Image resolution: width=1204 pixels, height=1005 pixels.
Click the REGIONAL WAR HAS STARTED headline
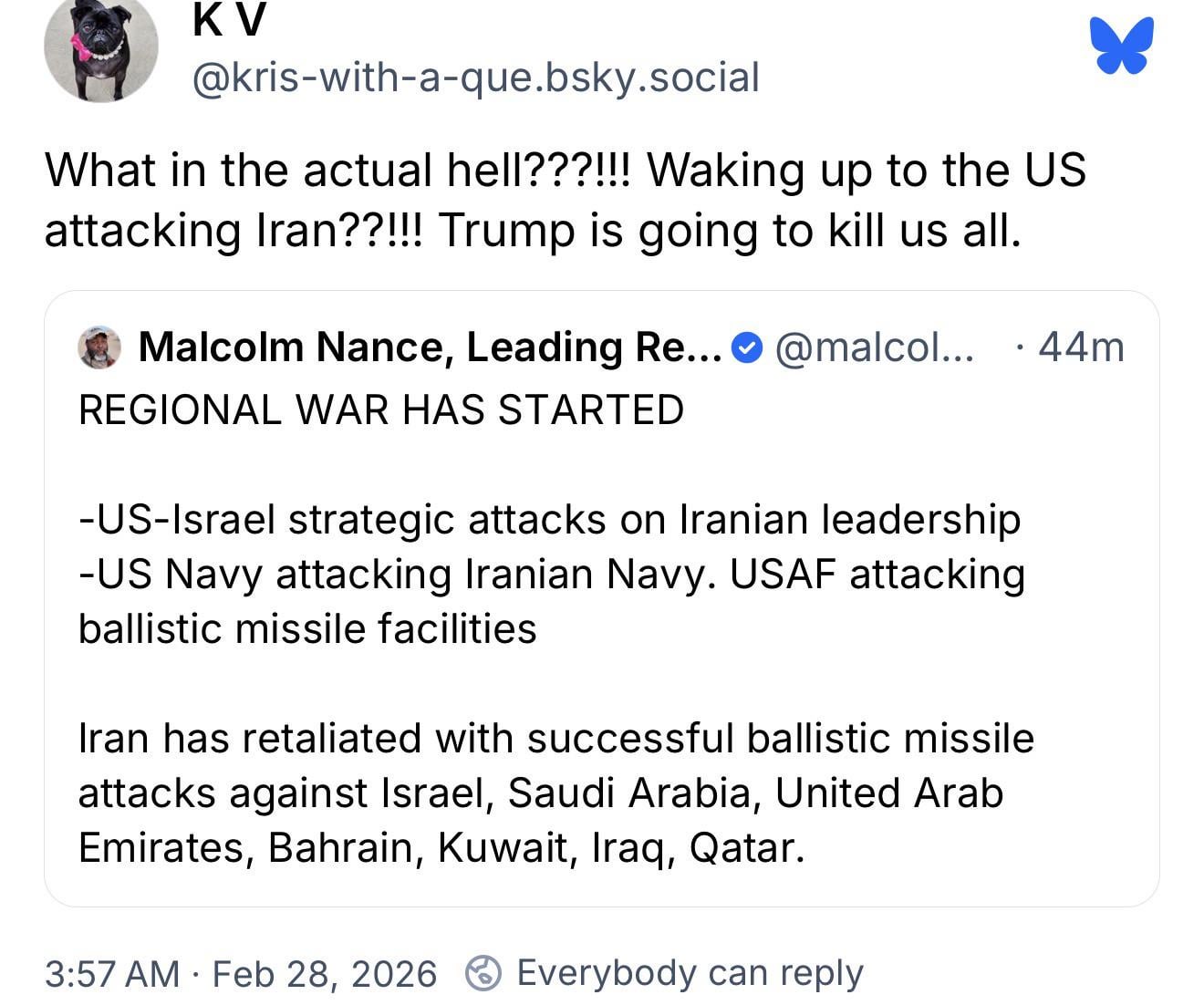(381, 409)
